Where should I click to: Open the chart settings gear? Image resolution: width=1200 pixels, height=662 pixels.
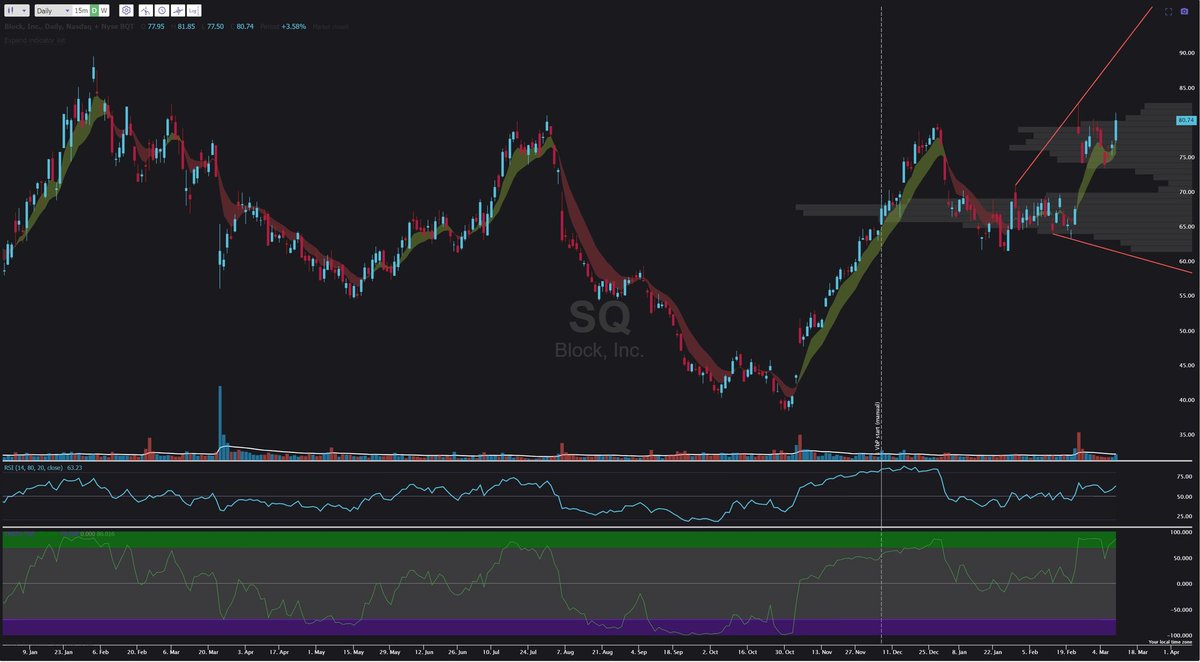pyautogui.click(x=126, y=10)
